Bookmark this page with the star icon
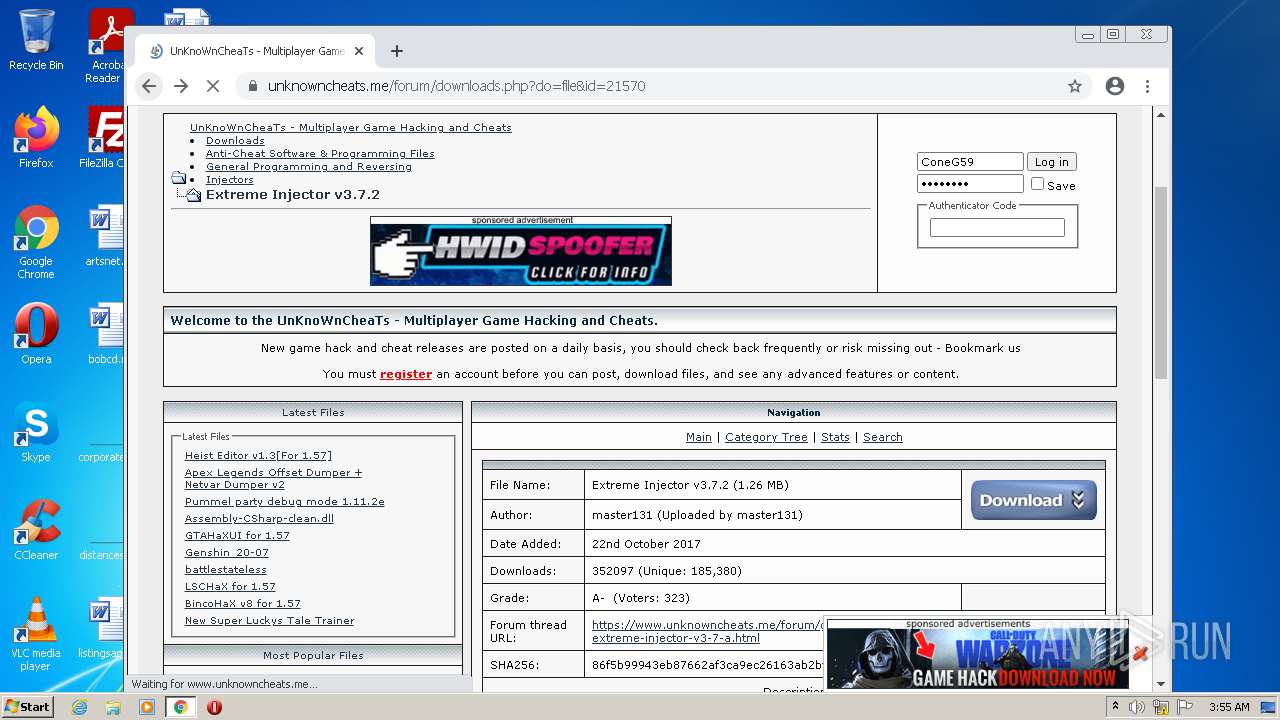This screenshot has height=720, width=1280. [1075, 86]
